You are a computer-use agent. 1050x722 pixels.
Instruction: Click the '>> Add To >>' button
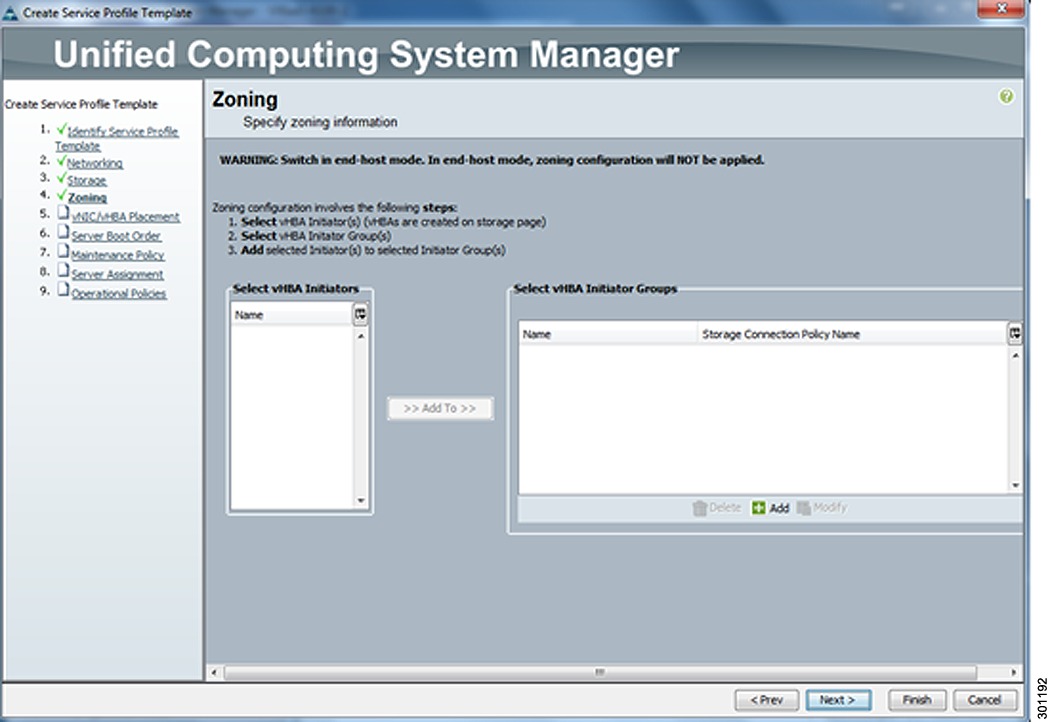pos(440,408)
